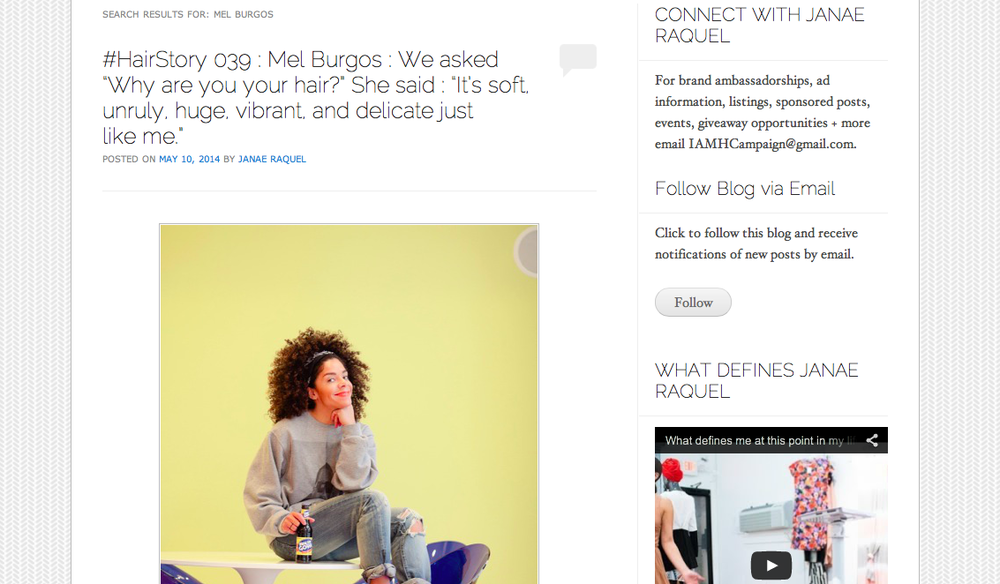Click the Mel Burgos photo with yellow background
The width and height of the screenshot is (1000, 584).
pos(349,404)
